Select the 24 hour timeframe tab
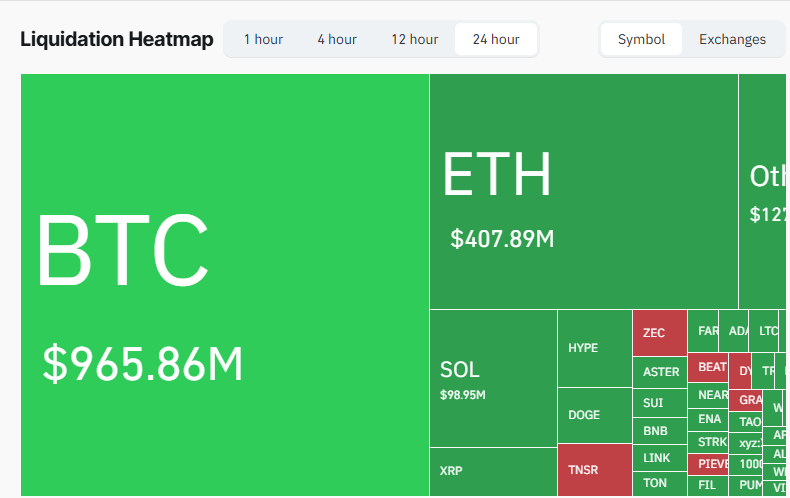This screenshot has width=790, height=498. coord(496,40)
